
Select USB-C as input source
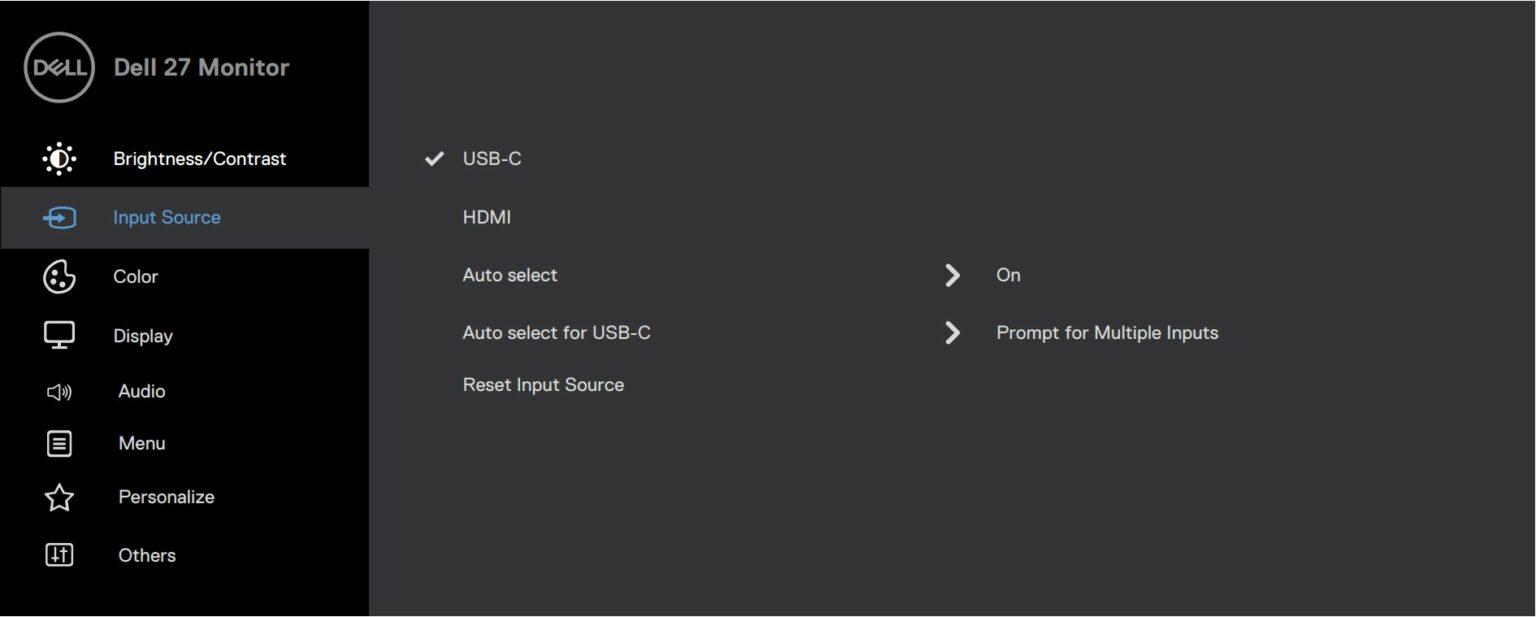pos(491,158)
